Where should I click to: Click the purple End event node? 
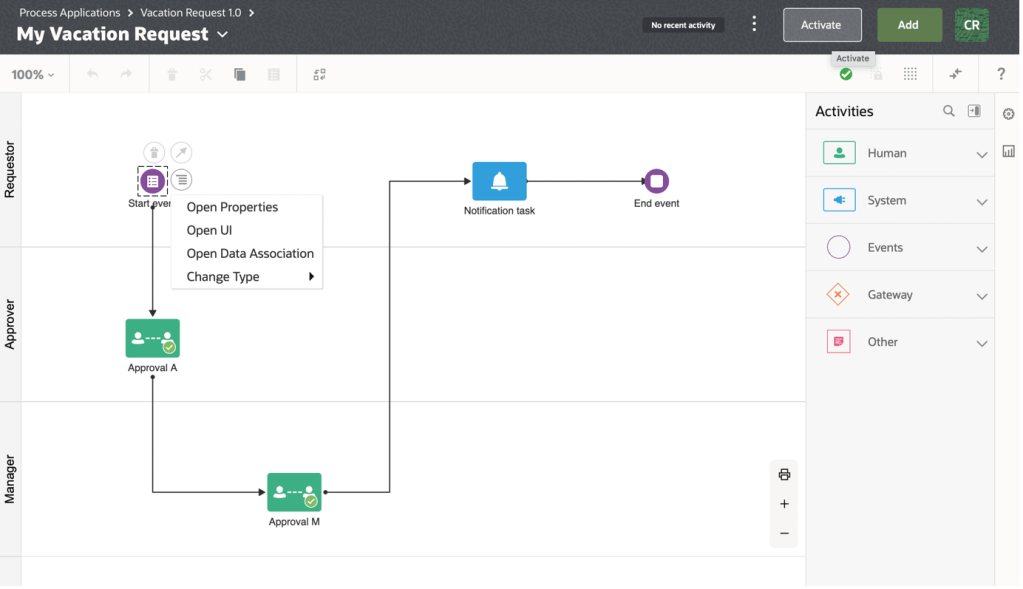(x=656, y=181)
